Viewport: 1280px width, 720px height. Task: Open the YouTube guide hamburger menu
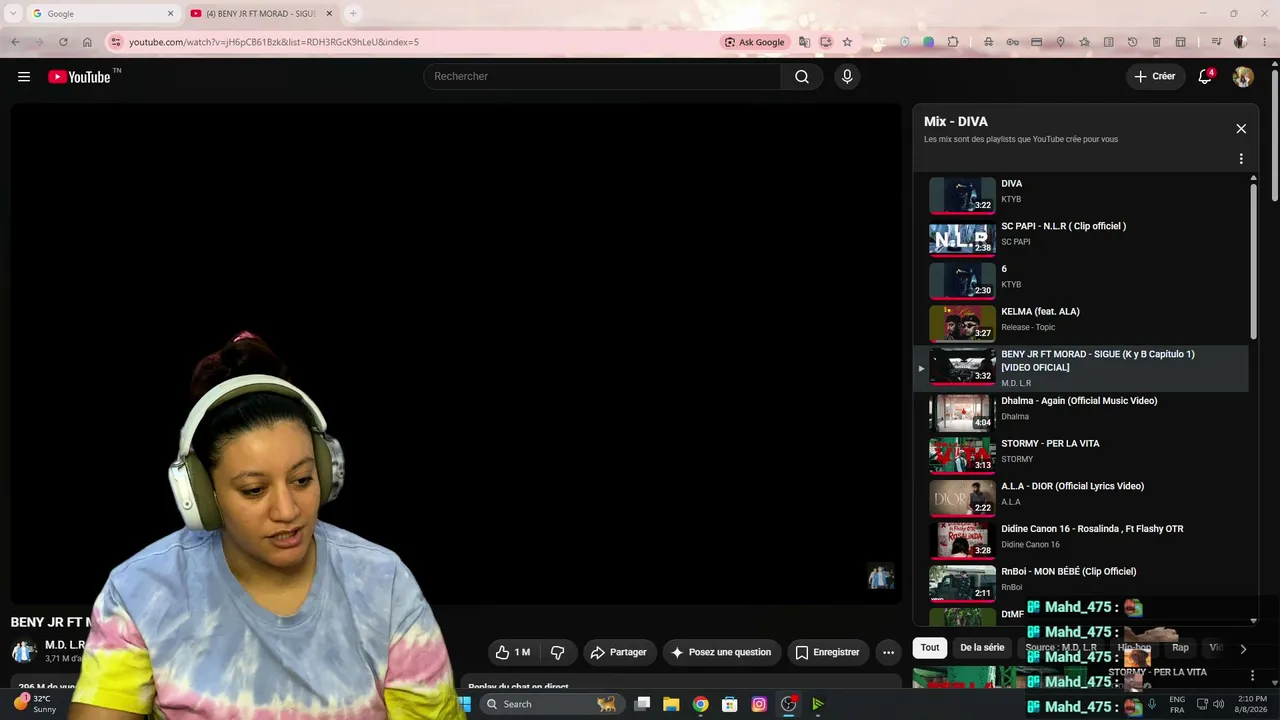(x=24, y=77)
